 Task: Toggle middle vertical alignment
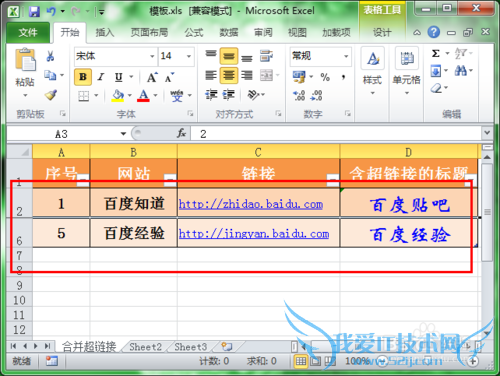point(229,56)
